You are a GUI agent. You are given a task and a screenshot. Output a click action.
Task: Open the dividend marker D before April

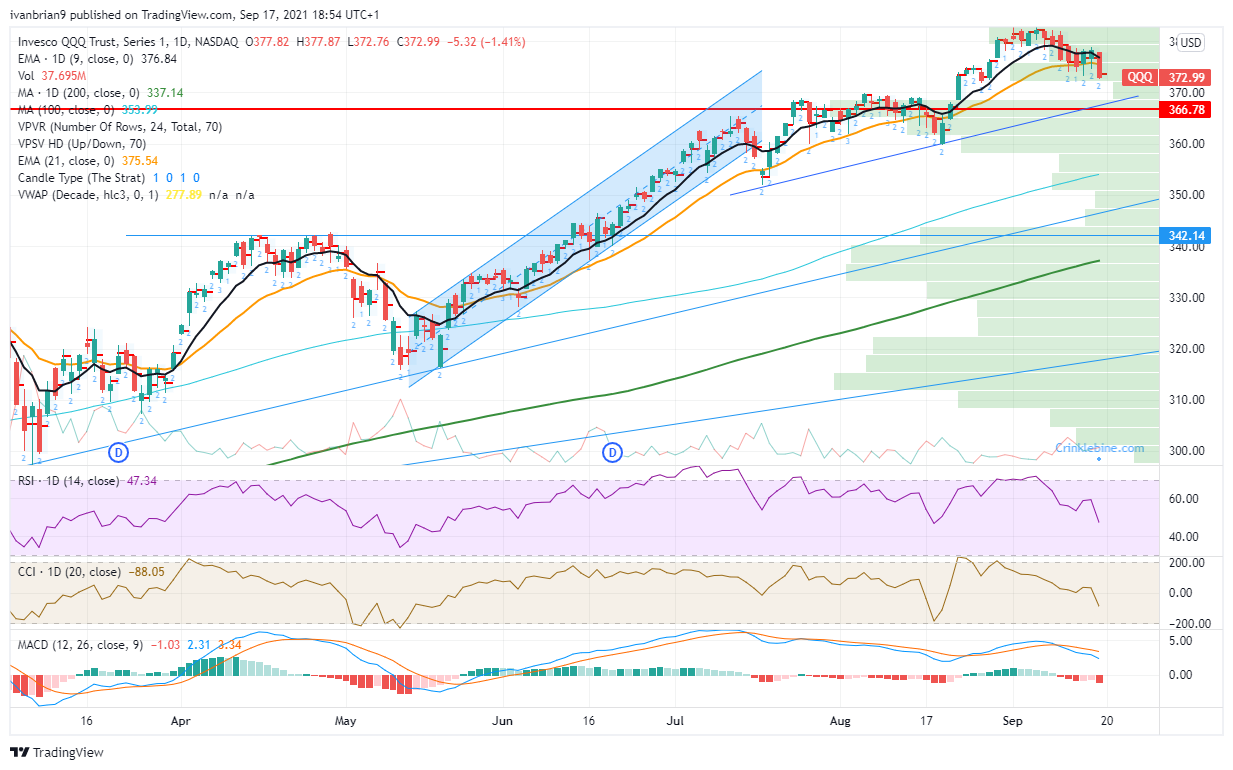(118, 452)
